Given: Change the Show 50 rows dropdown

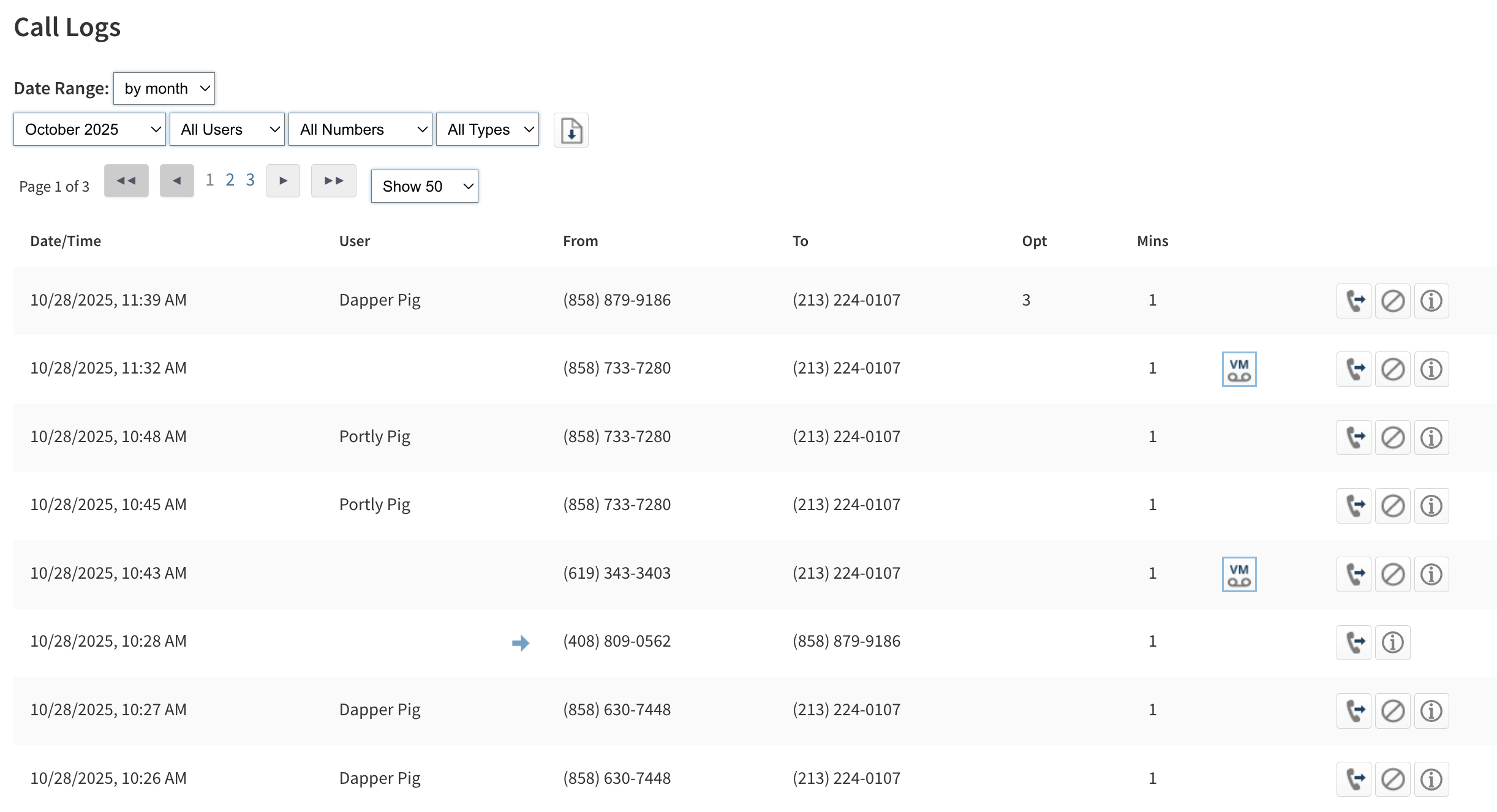Looking at the screenshot, I should [424, 186].
